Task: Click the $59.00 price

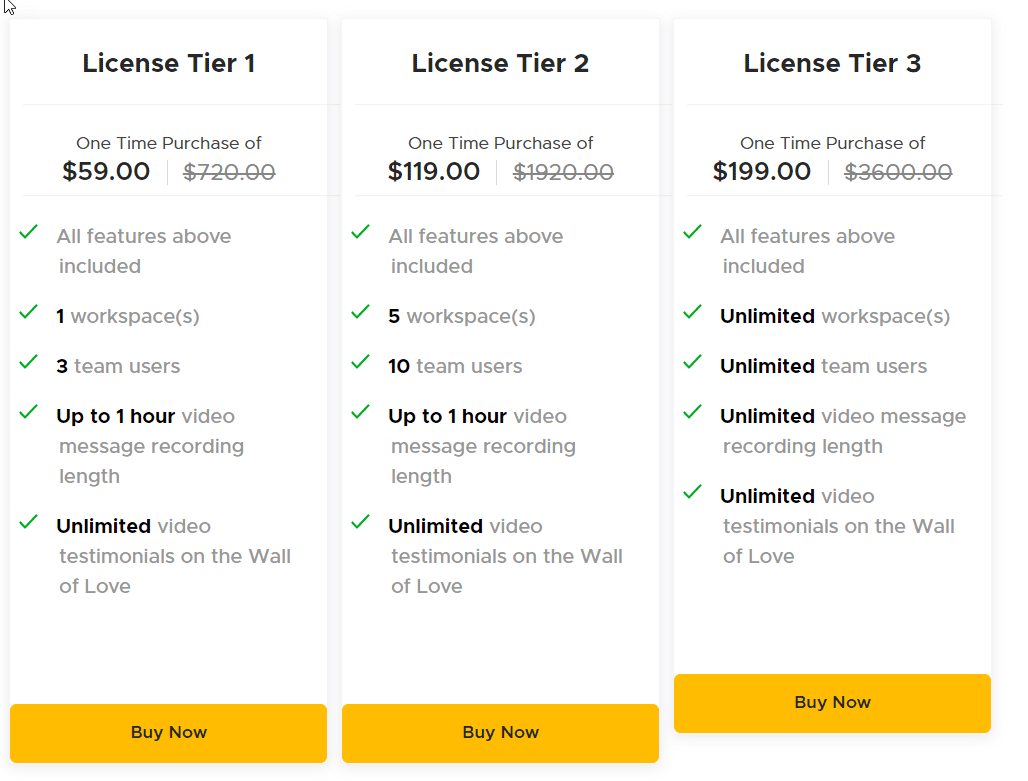Action: [106, 172]
